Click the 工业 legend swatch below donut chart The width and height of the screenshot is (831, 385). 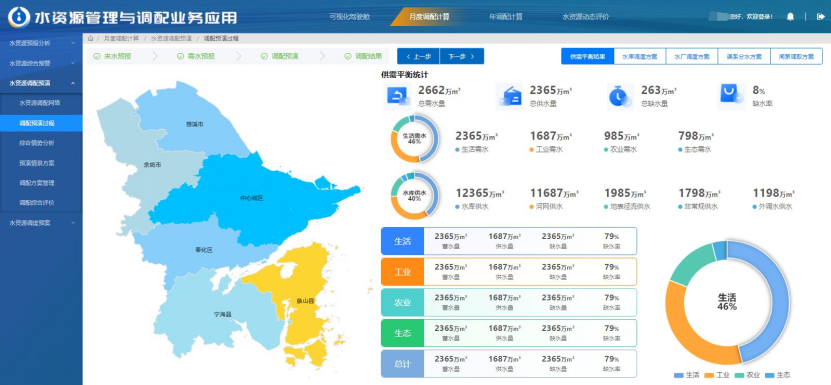(x=709, y=375)
